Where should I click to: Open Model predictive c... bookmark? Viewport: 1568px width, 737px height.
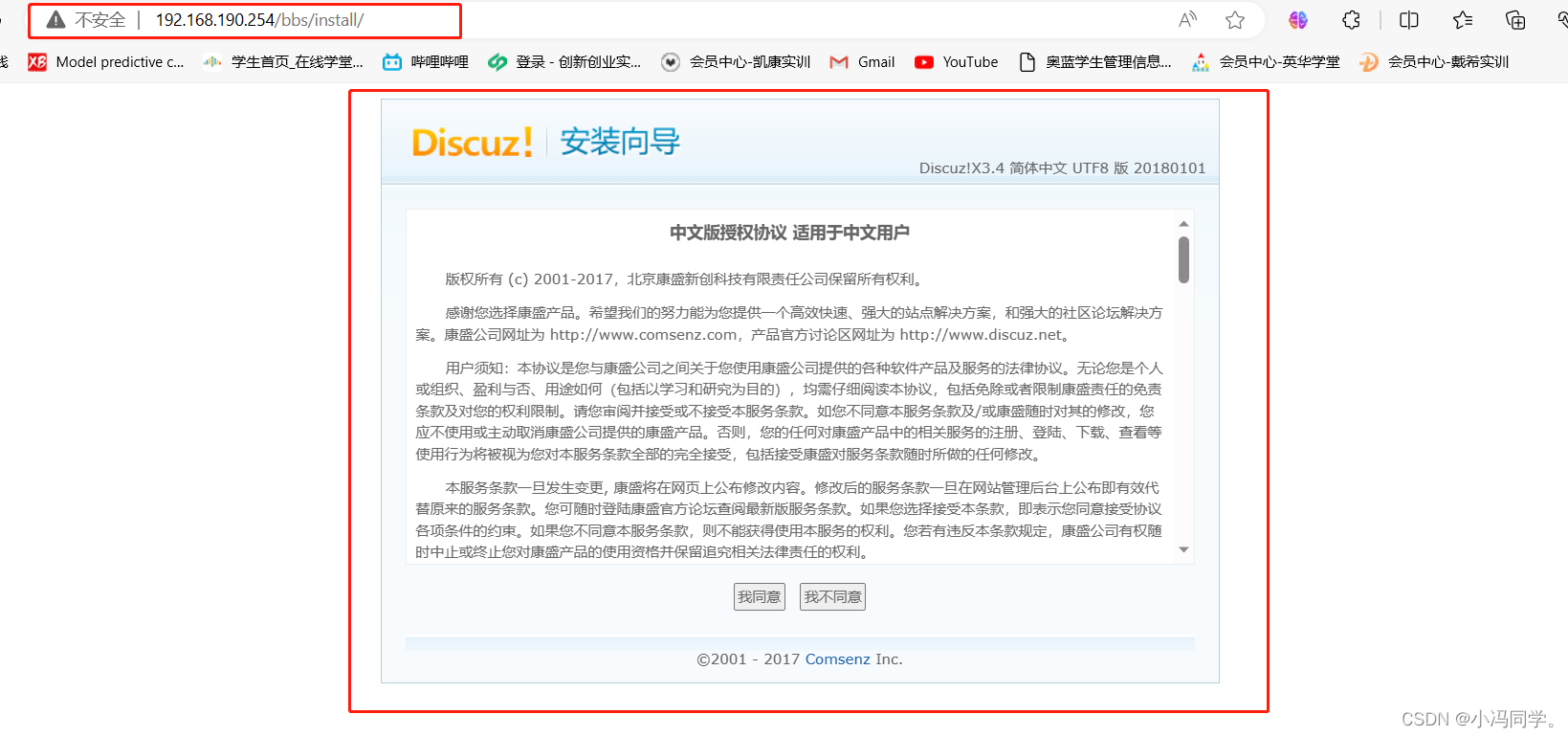[x=106, y=62]
